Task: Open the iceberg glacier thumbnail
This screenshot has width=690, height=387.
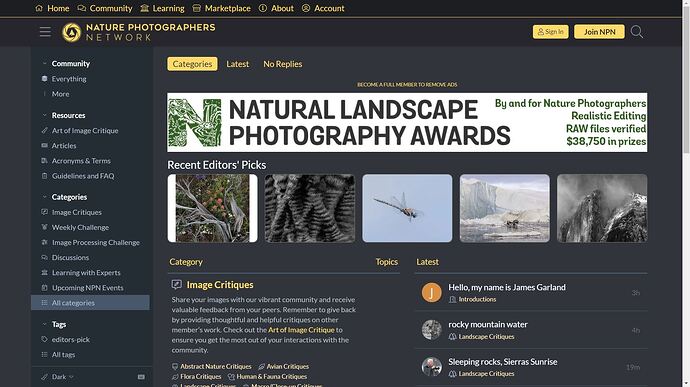Action: click(x=505, y=208)
